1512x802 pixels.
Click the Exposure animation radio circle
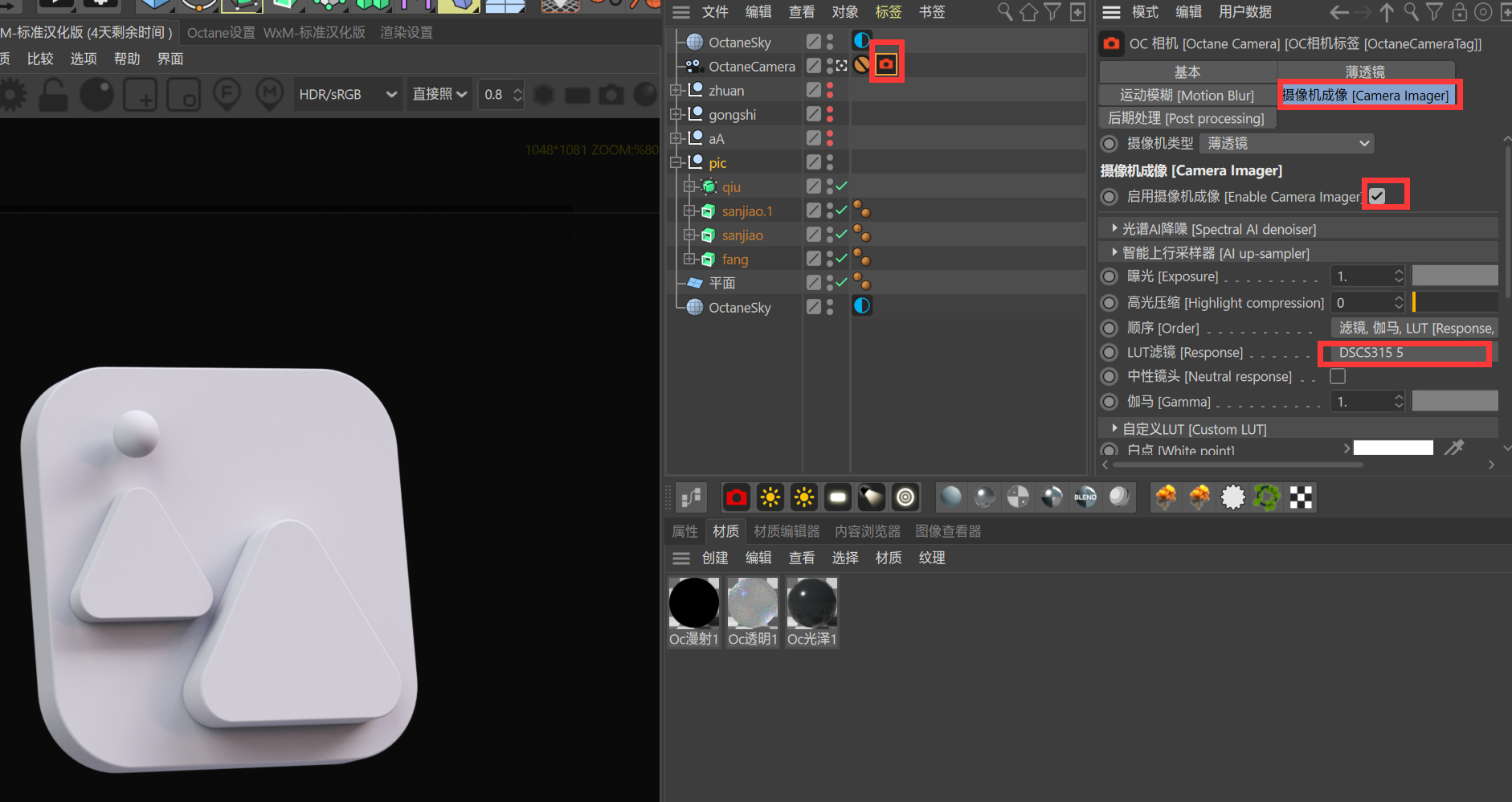tap(1109, 276)
